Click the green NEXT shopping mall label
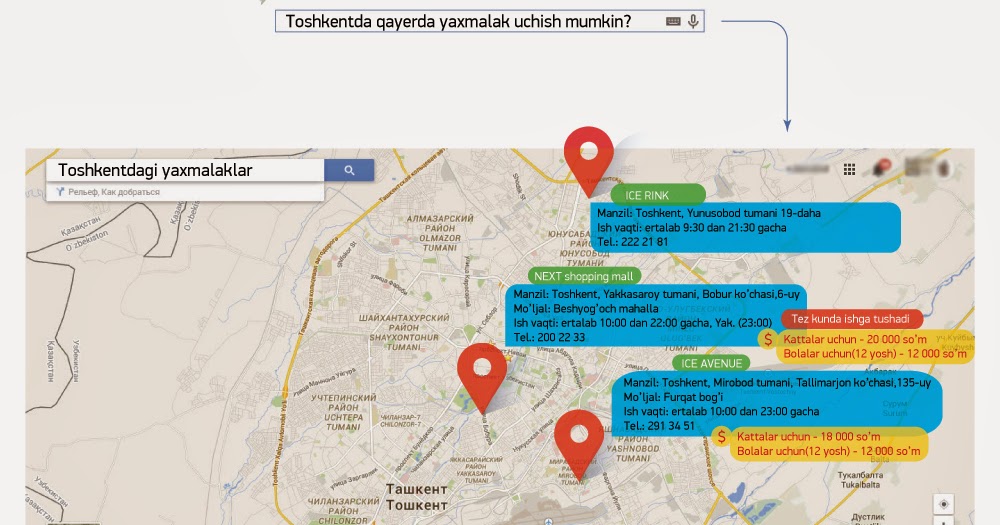This screenshot has height=525, width=1000. (x=584, y=276)
